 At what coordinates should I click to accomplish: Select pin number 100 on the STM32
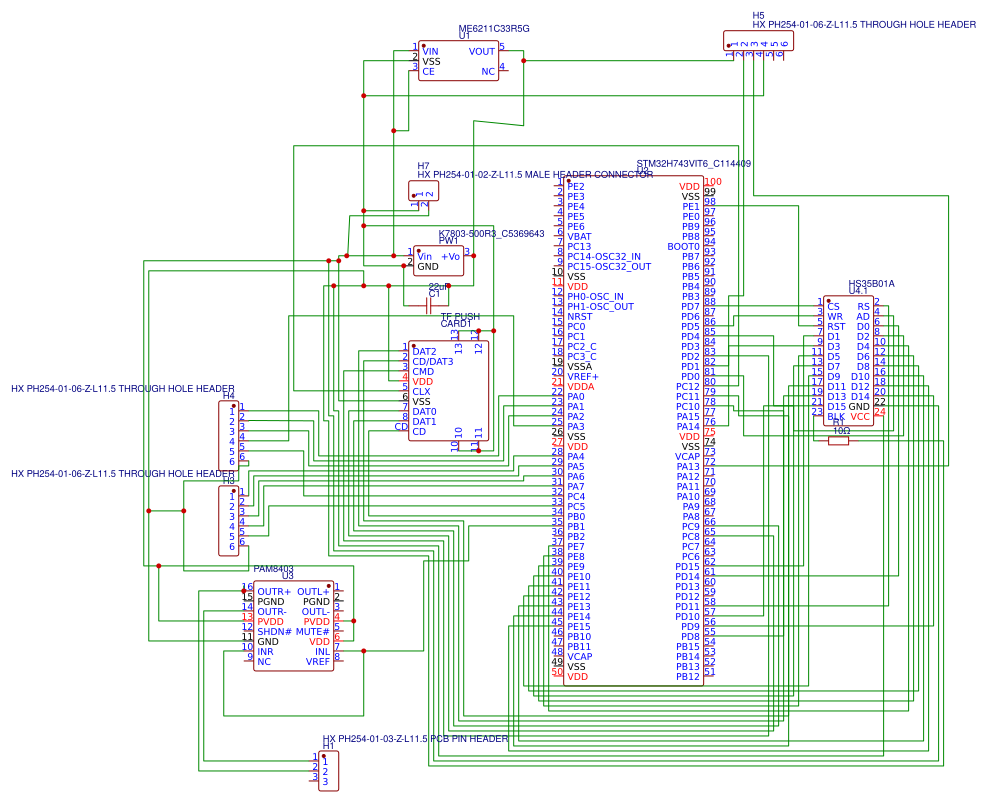[713, 182]
